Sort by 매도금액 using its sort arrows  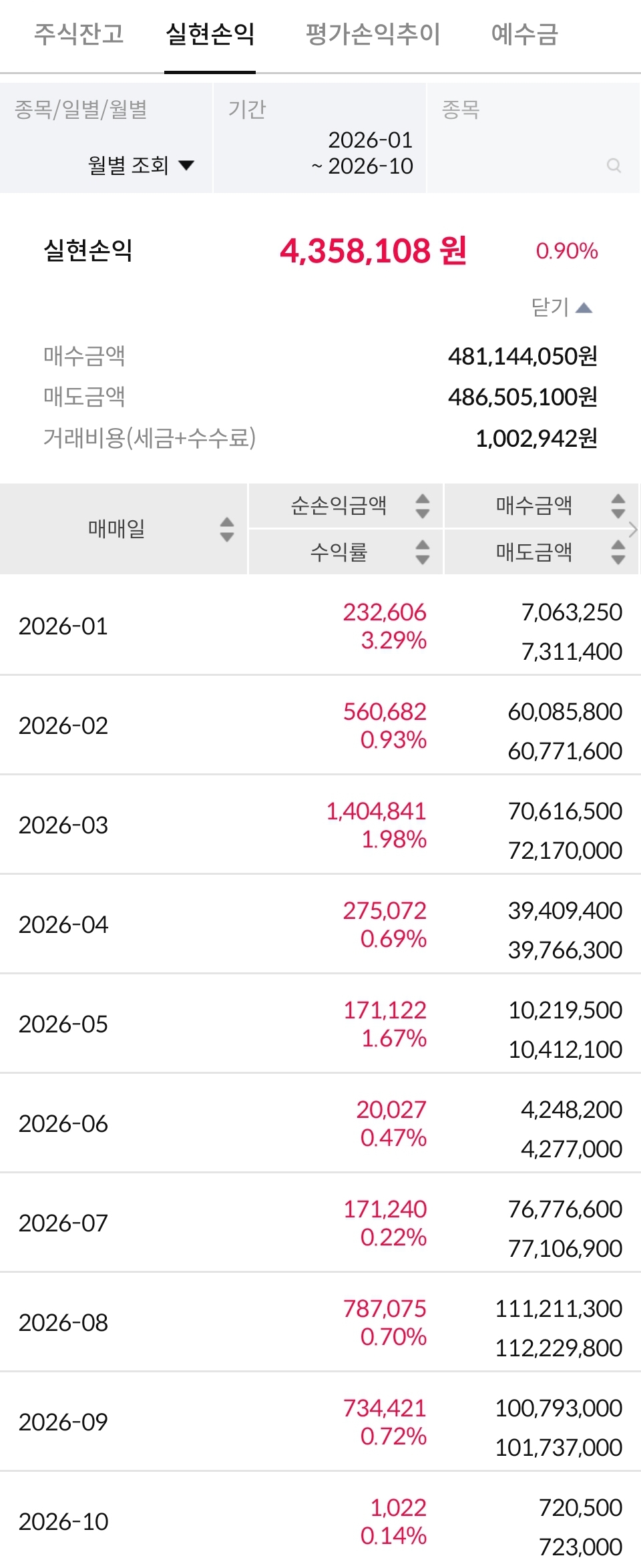[x=618, y=552]
